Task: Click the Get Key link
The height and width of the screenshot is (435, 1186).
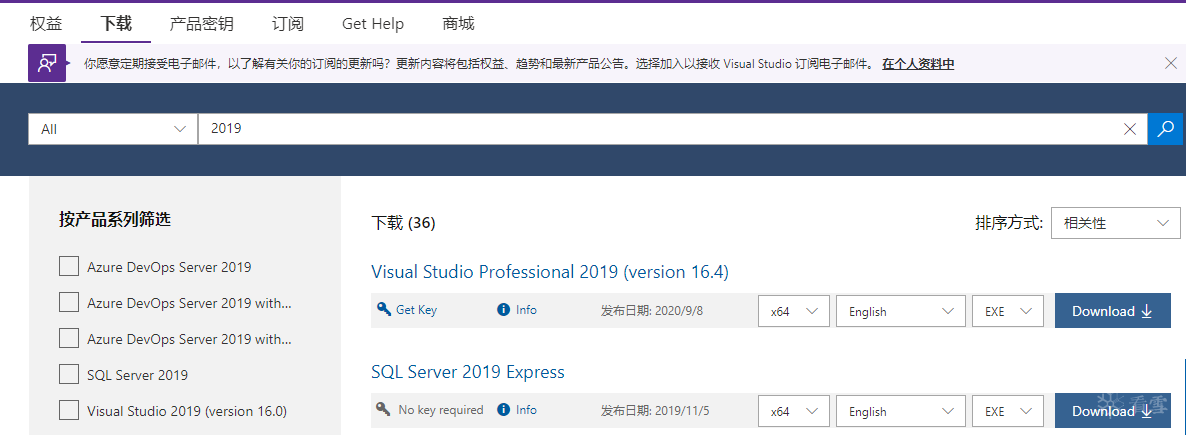Action: coord(416,309)
